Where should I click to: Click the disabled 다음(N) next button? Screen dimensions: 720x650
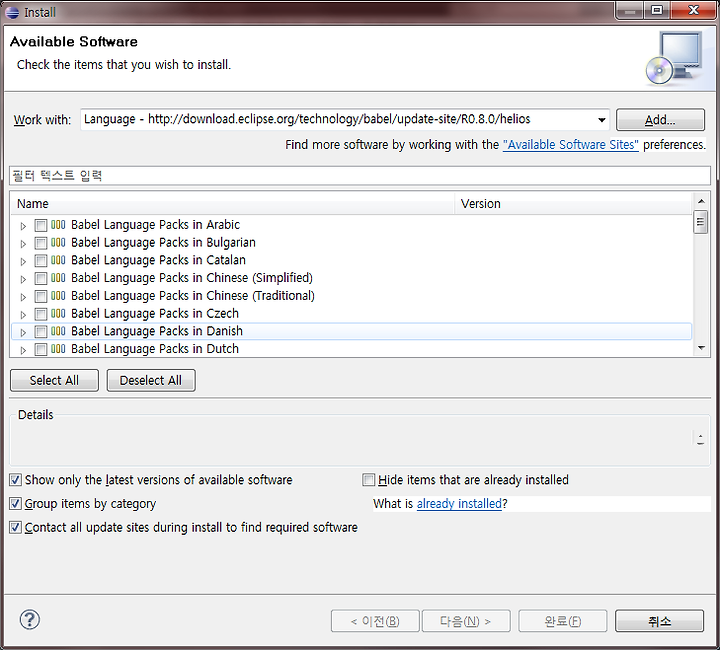pyautogui.click(x=466, y=621)
